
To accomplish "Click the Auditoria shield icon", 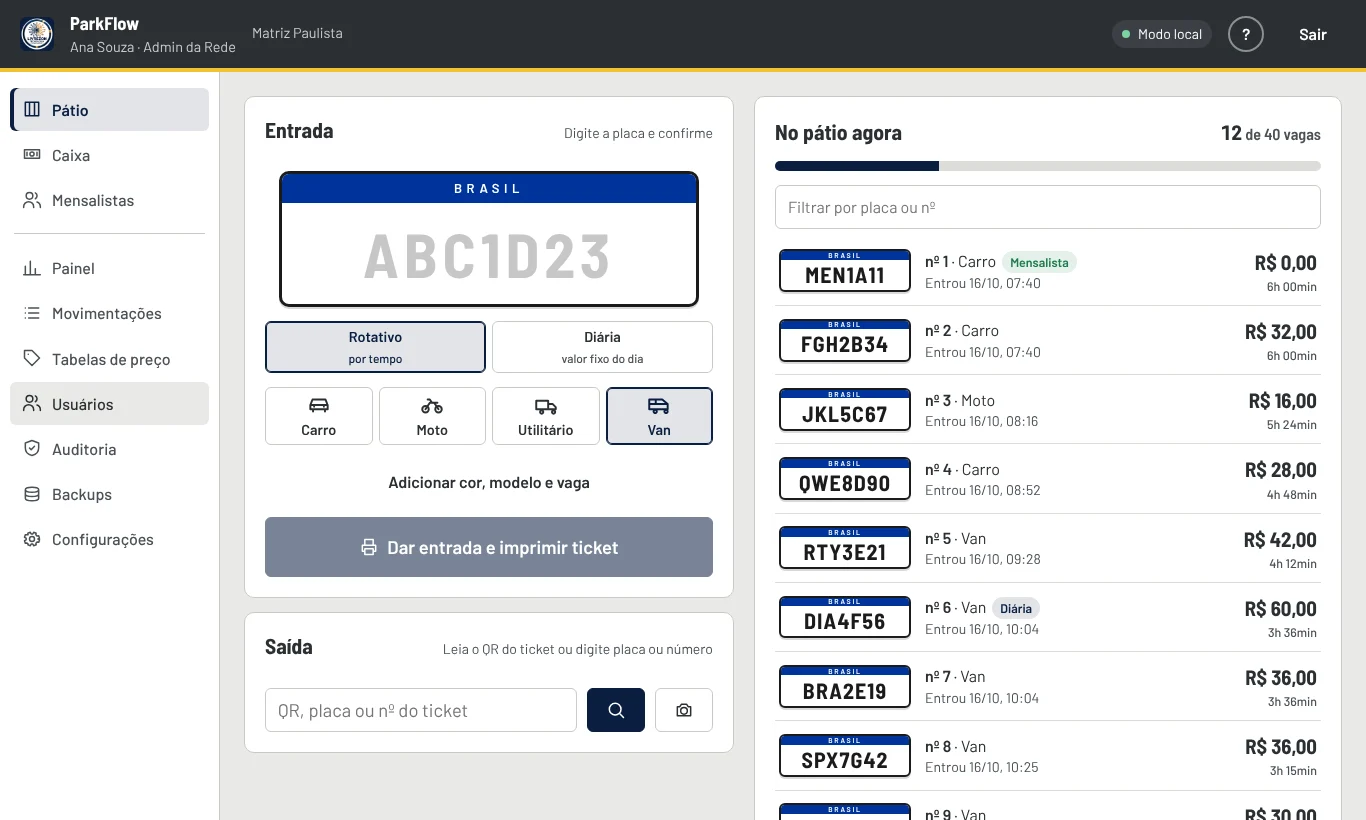I will point(32,449).
